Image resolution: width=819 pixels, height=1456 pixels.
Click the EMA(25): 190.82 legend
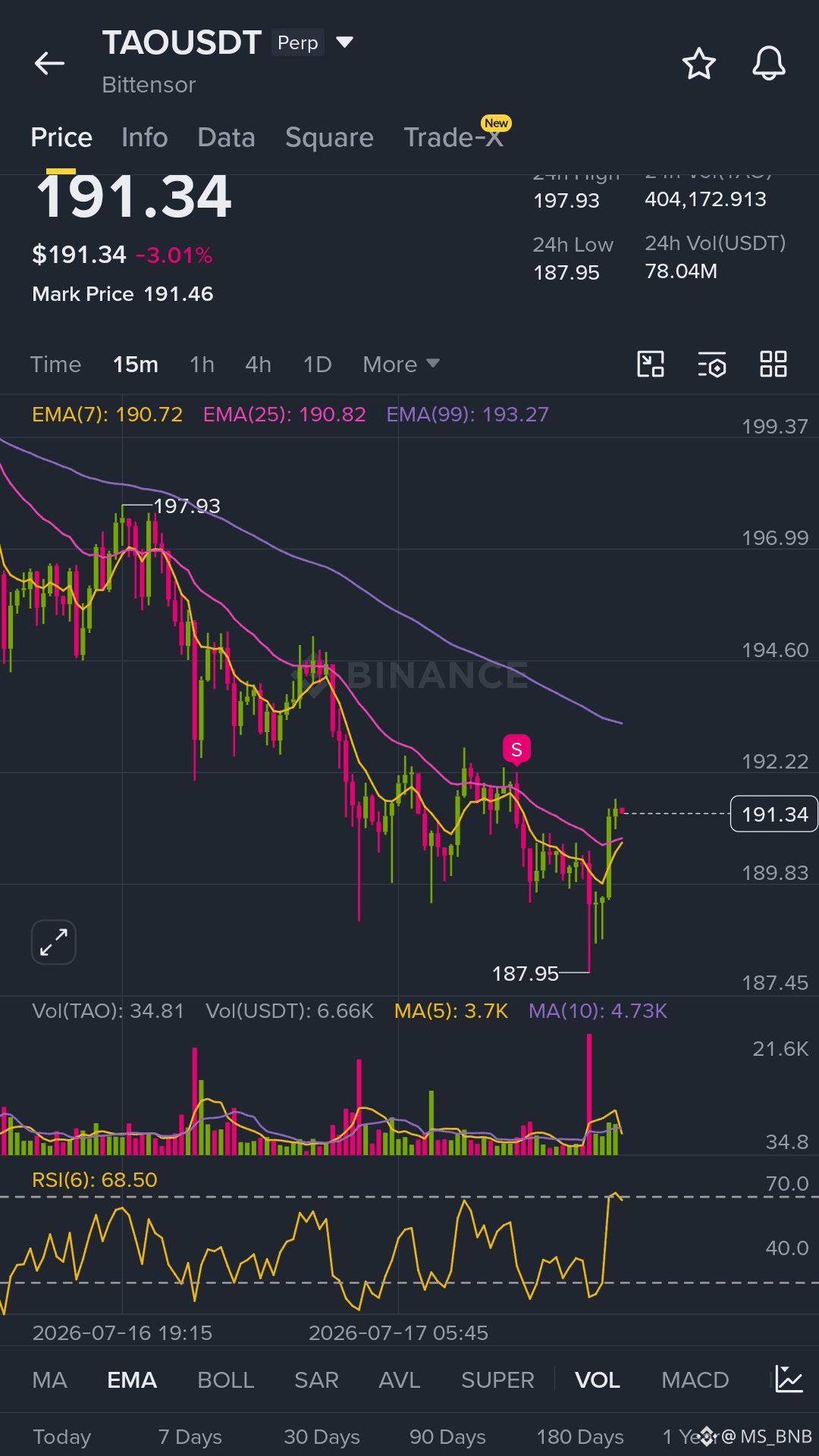284,415
